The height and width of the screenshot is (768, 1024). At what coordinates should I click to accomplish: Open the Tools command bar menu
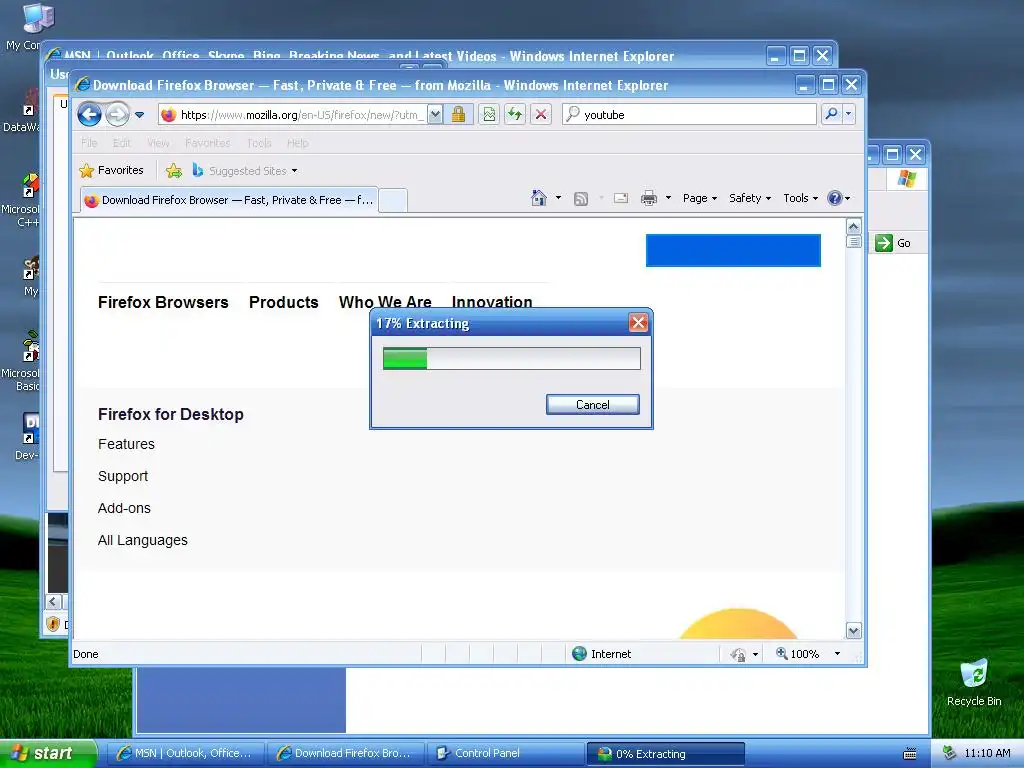pos(800,198)
